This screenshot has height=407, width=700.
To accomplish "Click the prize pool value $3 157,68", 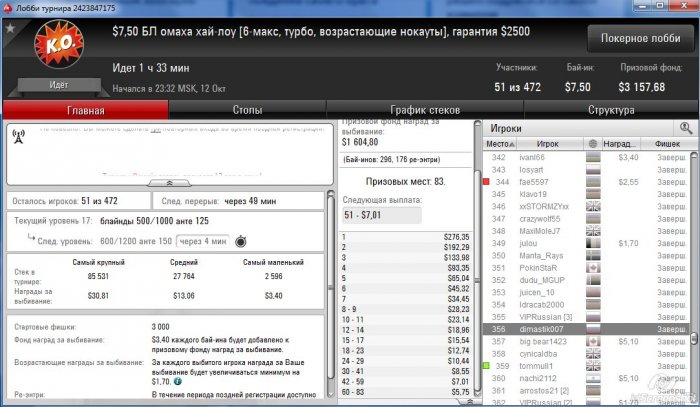I will click(642, 87).
